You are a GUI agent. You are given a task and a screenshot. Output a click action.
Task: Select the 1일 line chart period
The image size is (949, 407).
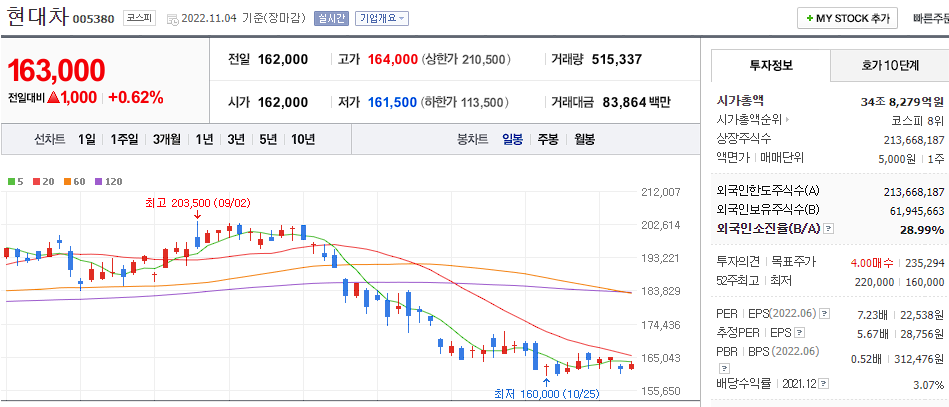click(x=87, y=139)
